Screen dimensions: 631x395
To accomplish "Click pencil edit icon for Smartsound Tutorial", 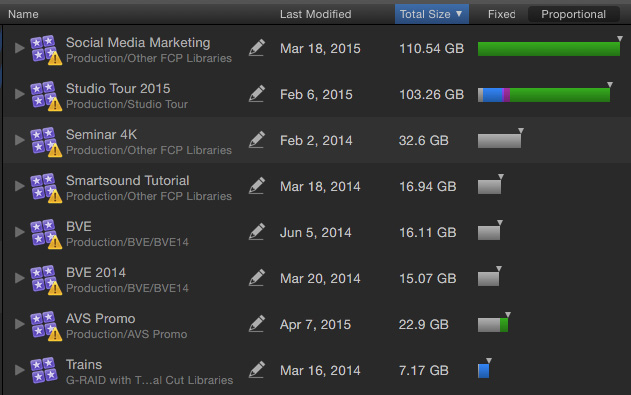I will click(x=256, y=186).
